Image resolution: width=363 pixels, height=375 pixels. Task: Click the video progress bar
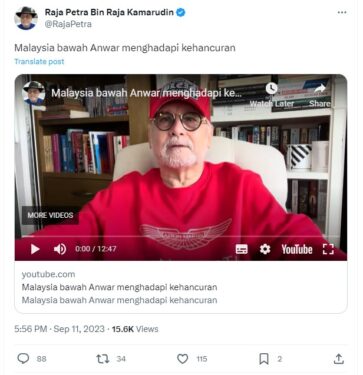[x=181, y=236]
